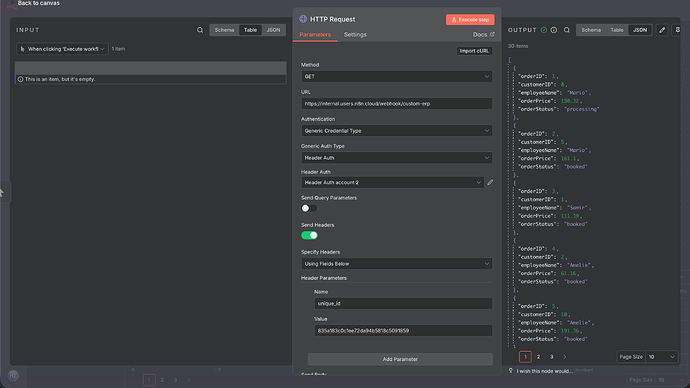This screenshot has width=690, height=388.
Task: Click the lightbulb icon beside 'I wish this node would'
Action: [510, 370]
